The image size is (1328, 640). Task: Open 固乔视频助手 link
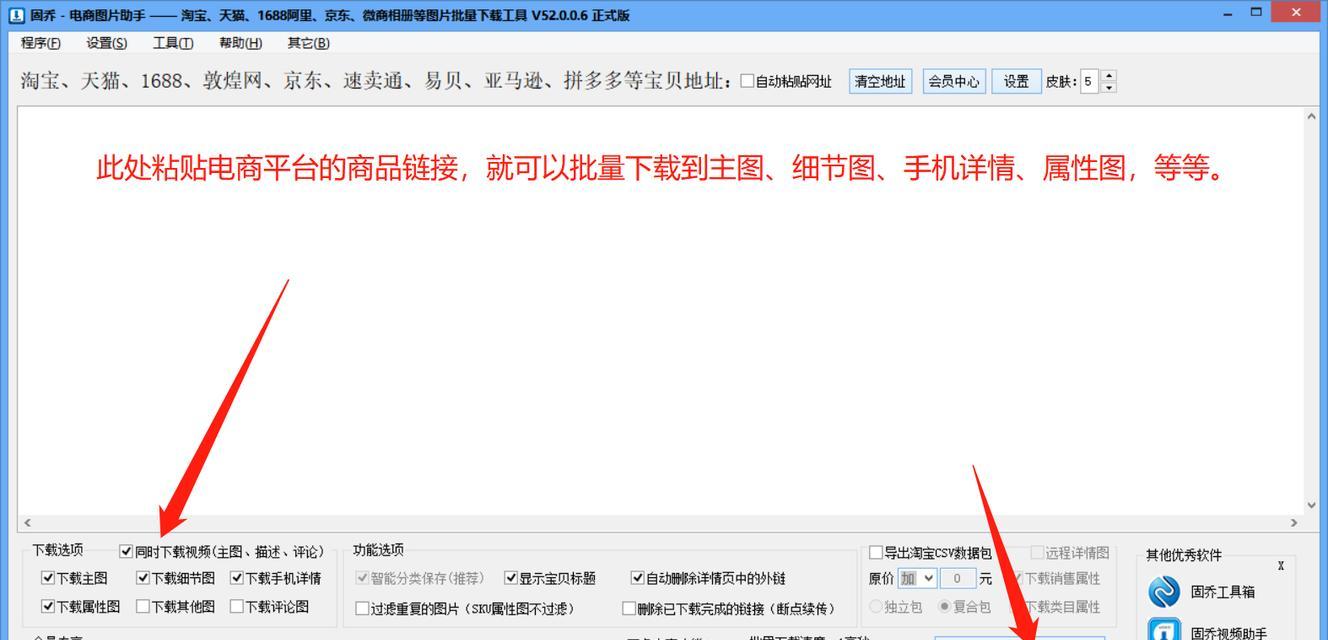[x=1229, y=633]
